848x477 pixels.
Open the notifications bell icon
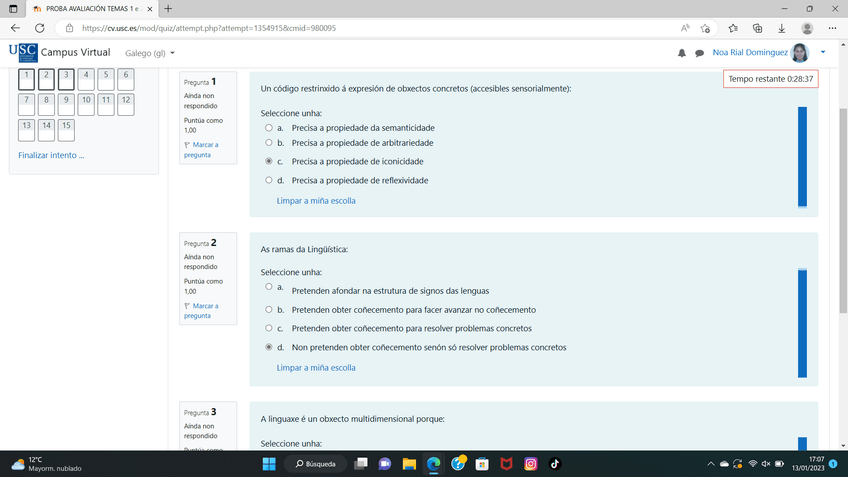point(681,53)
